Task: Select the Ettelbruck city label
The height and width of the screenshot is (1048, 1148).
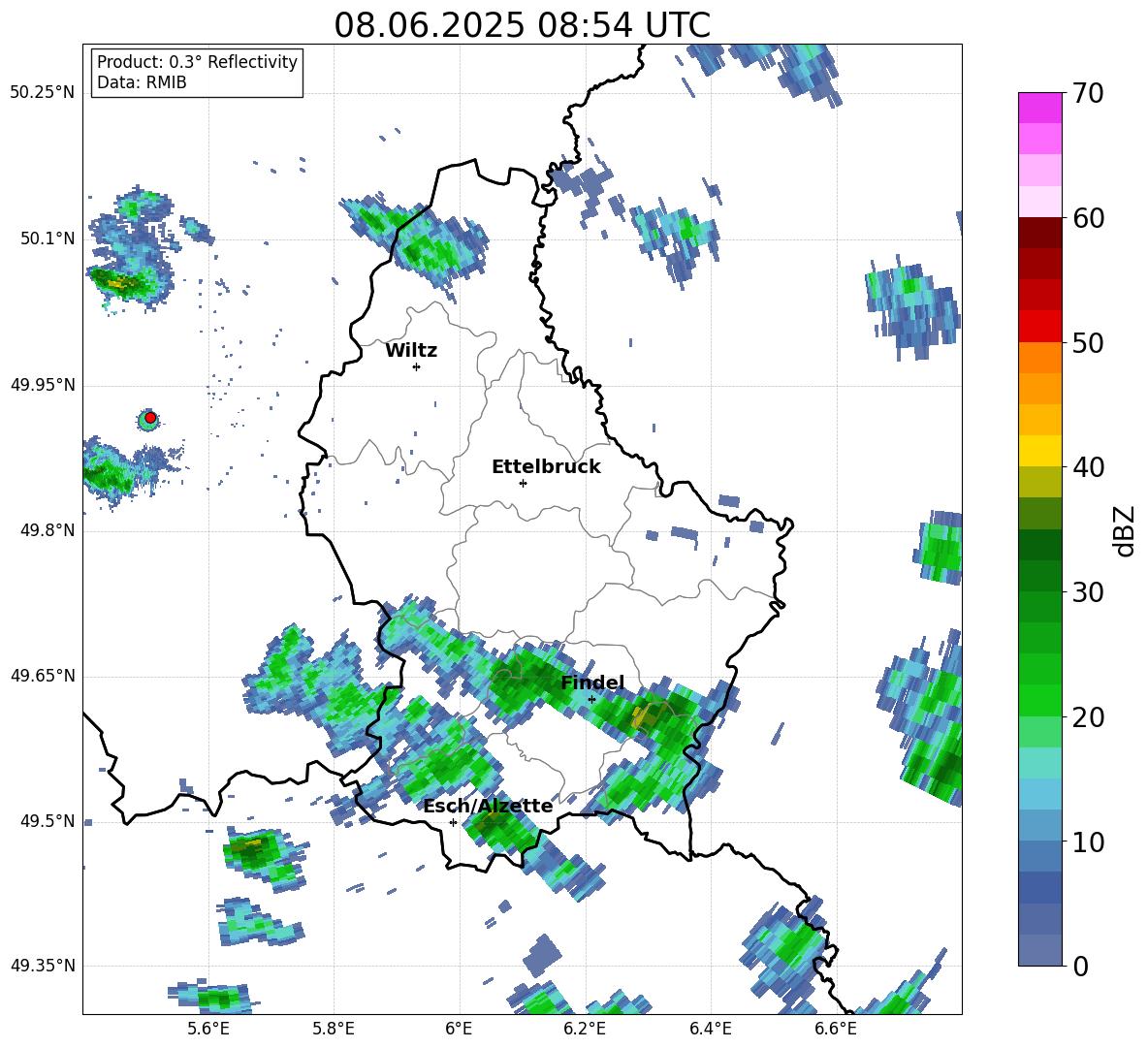Action: tap(546, 467)
